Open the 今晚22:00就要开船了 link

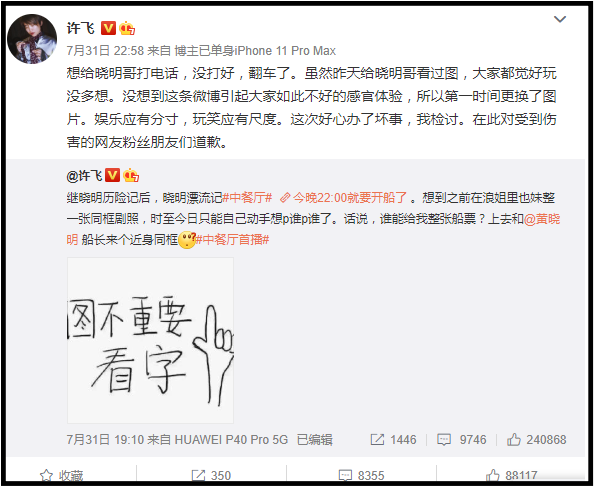344,198
